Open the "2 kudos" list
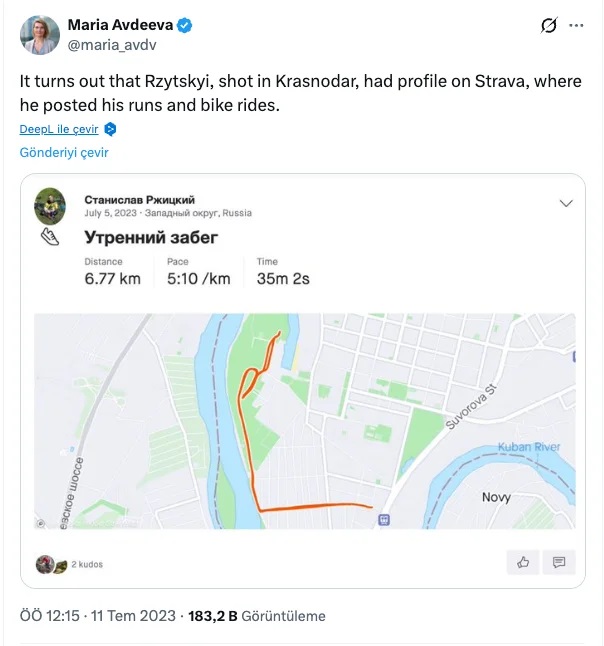Screen dimensions: 604x646 click(x=87, y=565)
